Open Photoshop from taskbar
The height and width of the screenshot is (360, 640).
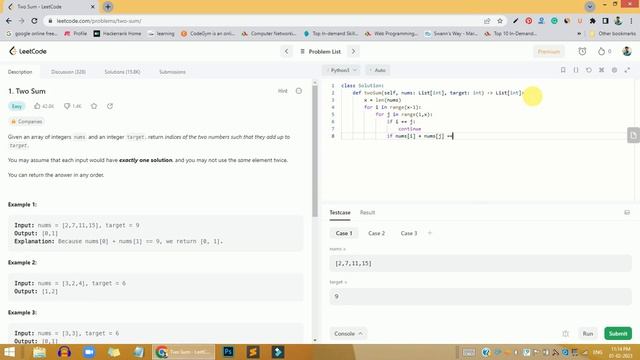(x=228, y=352)
